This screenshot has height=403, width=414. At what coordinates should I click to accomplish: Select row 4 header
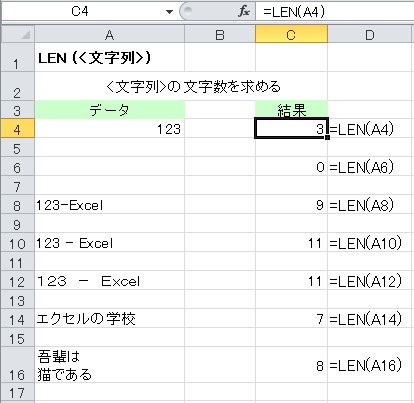click(17, 129)
